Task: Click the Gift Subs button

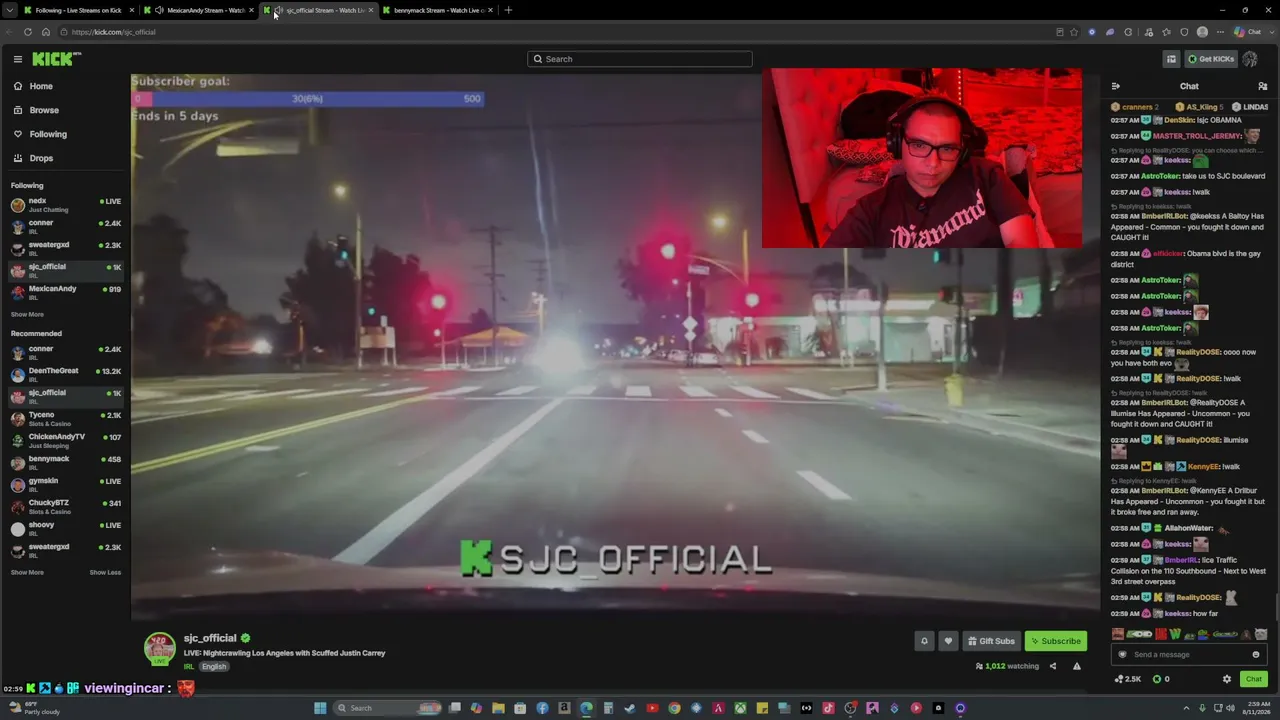Action: [991, 641]
